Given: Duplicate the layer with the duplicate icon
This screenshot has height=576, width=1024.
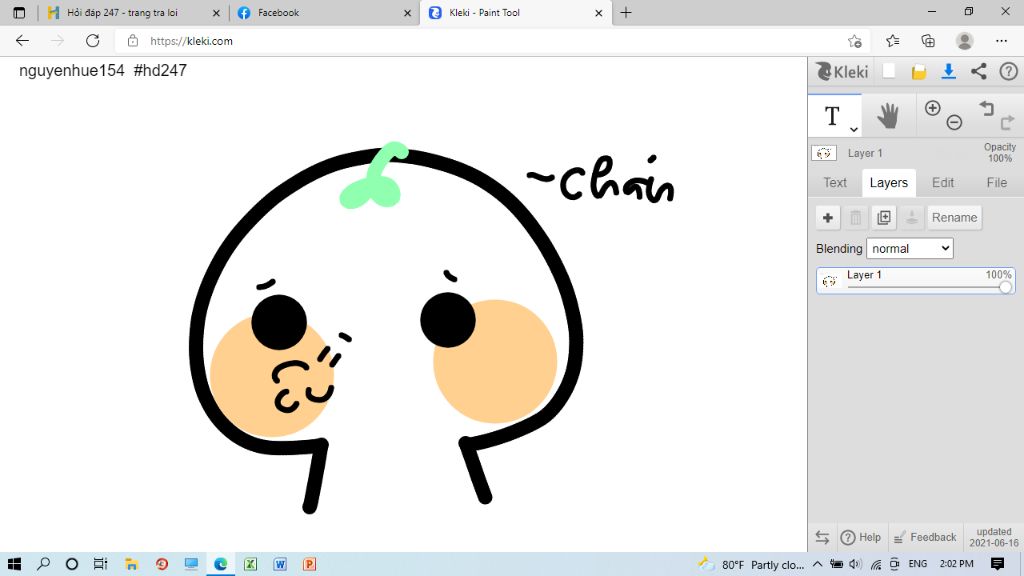Looking at the screenshot, I should click(x=884, y=217).
